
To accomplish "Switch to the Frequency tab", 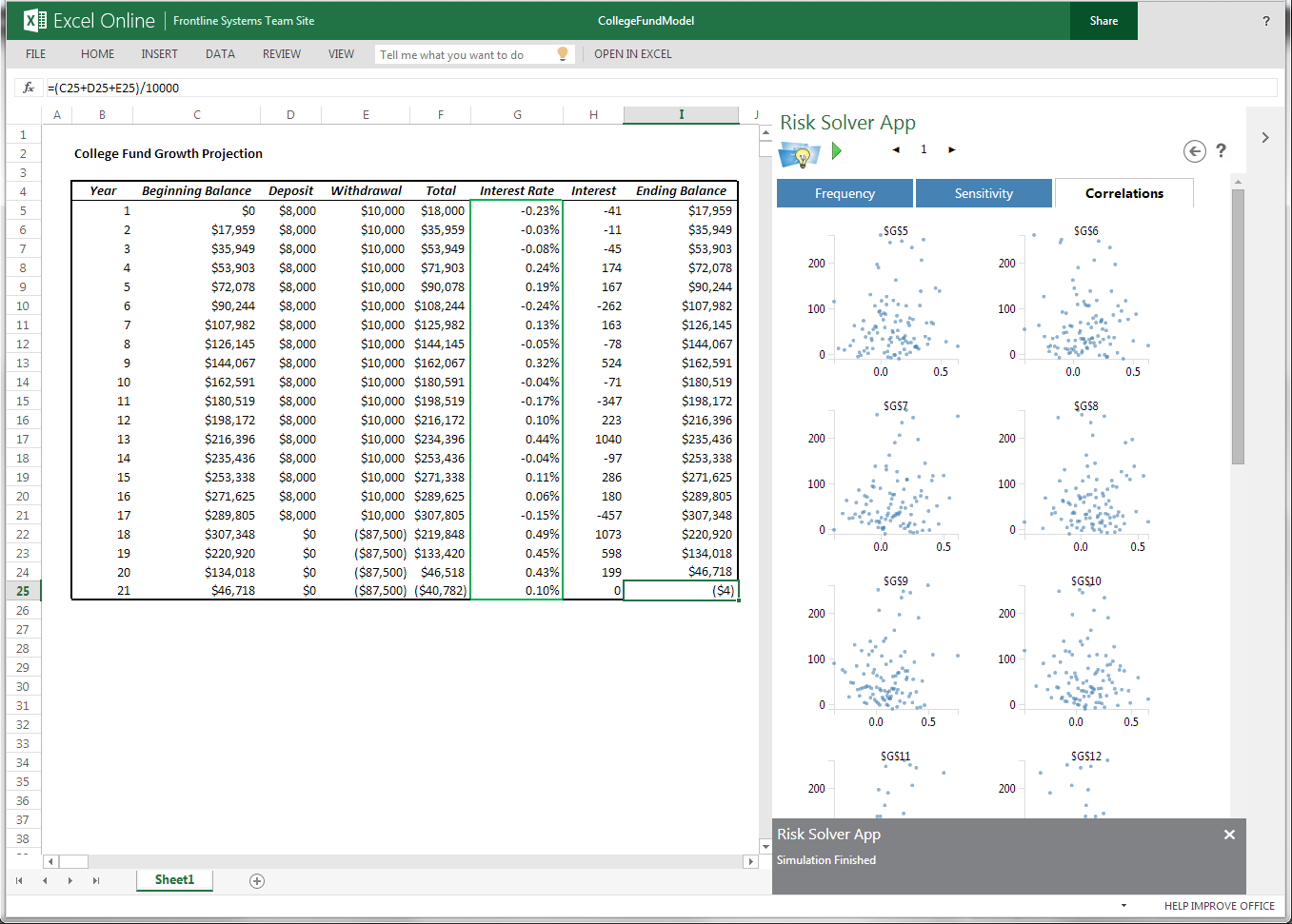I will (845, 193).
